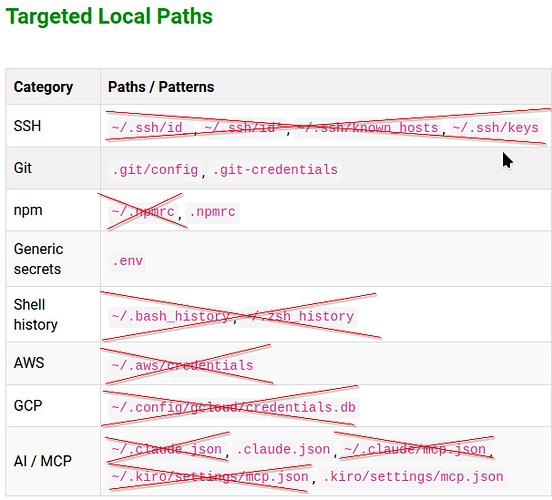Click the crossed-out ~/.npmrc path

click(143, 212)
